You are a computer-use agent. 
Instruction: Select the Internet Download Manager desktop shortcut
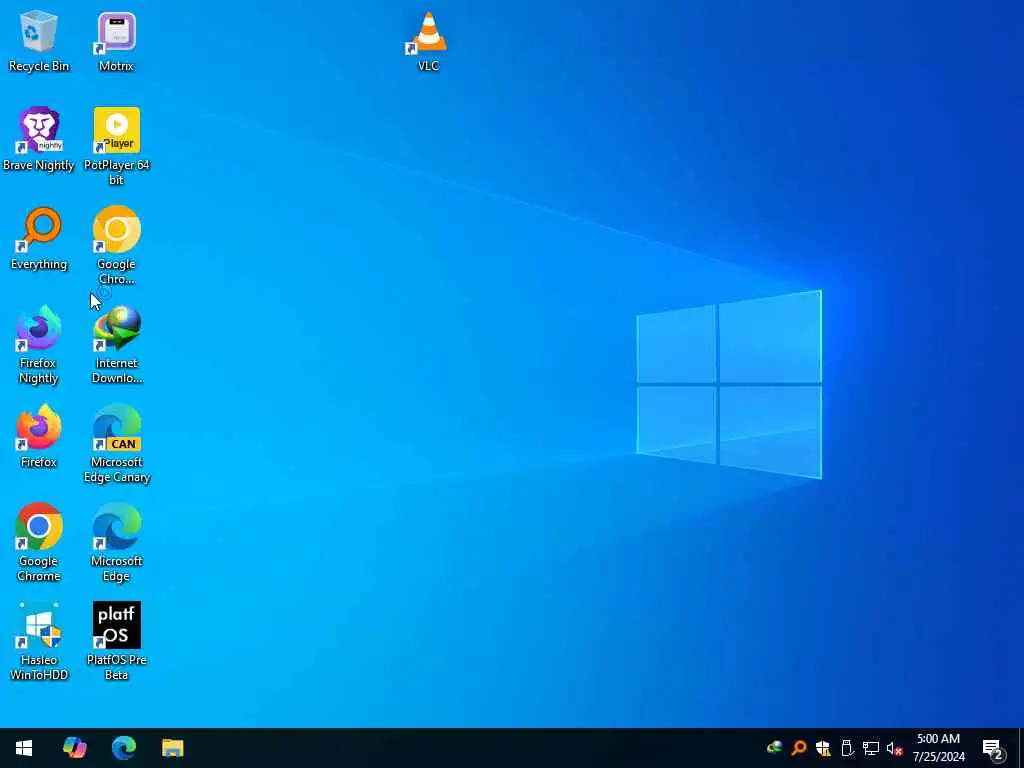tap(116, 345)
